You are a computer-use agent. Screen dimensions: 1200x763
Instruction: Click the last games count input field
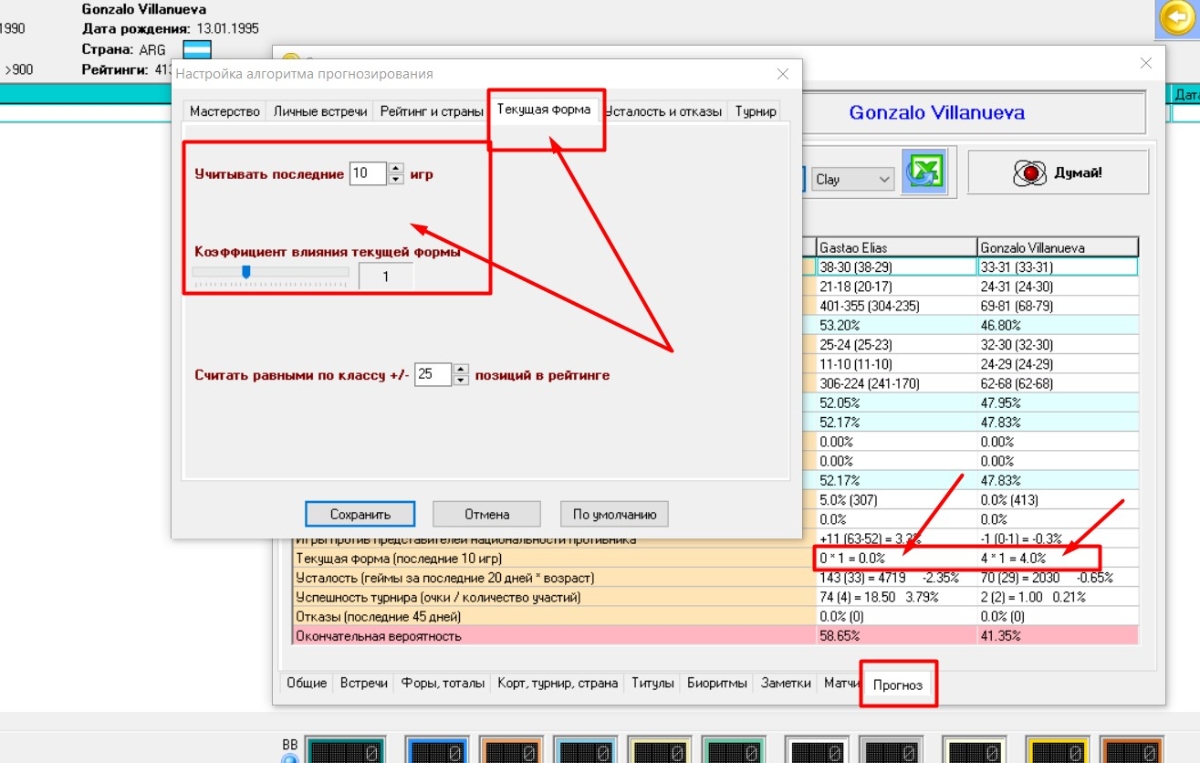coord(366,174)
